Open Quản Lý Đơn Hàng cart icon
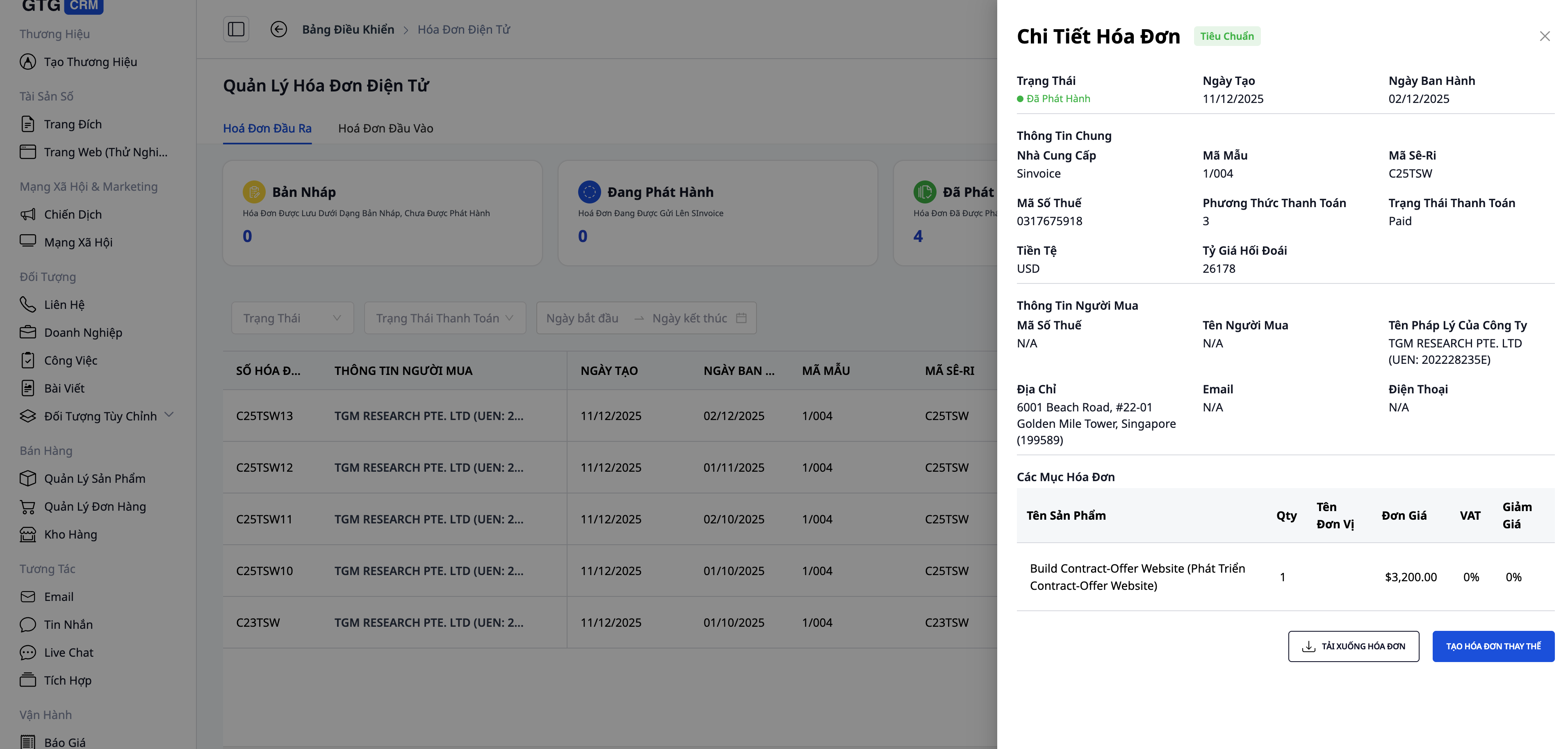The width and height of the screenshot is (1568, 749). [27, 507]
